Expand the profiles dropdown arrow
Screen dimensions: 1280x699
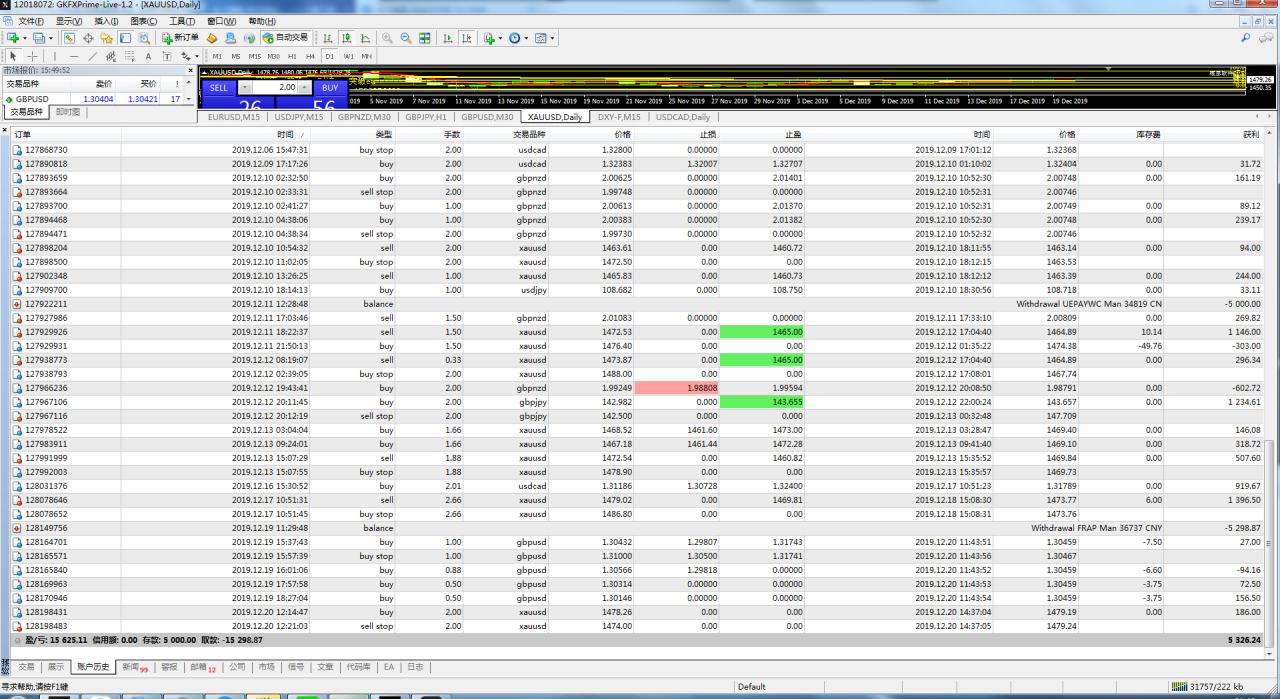[51, 38]
